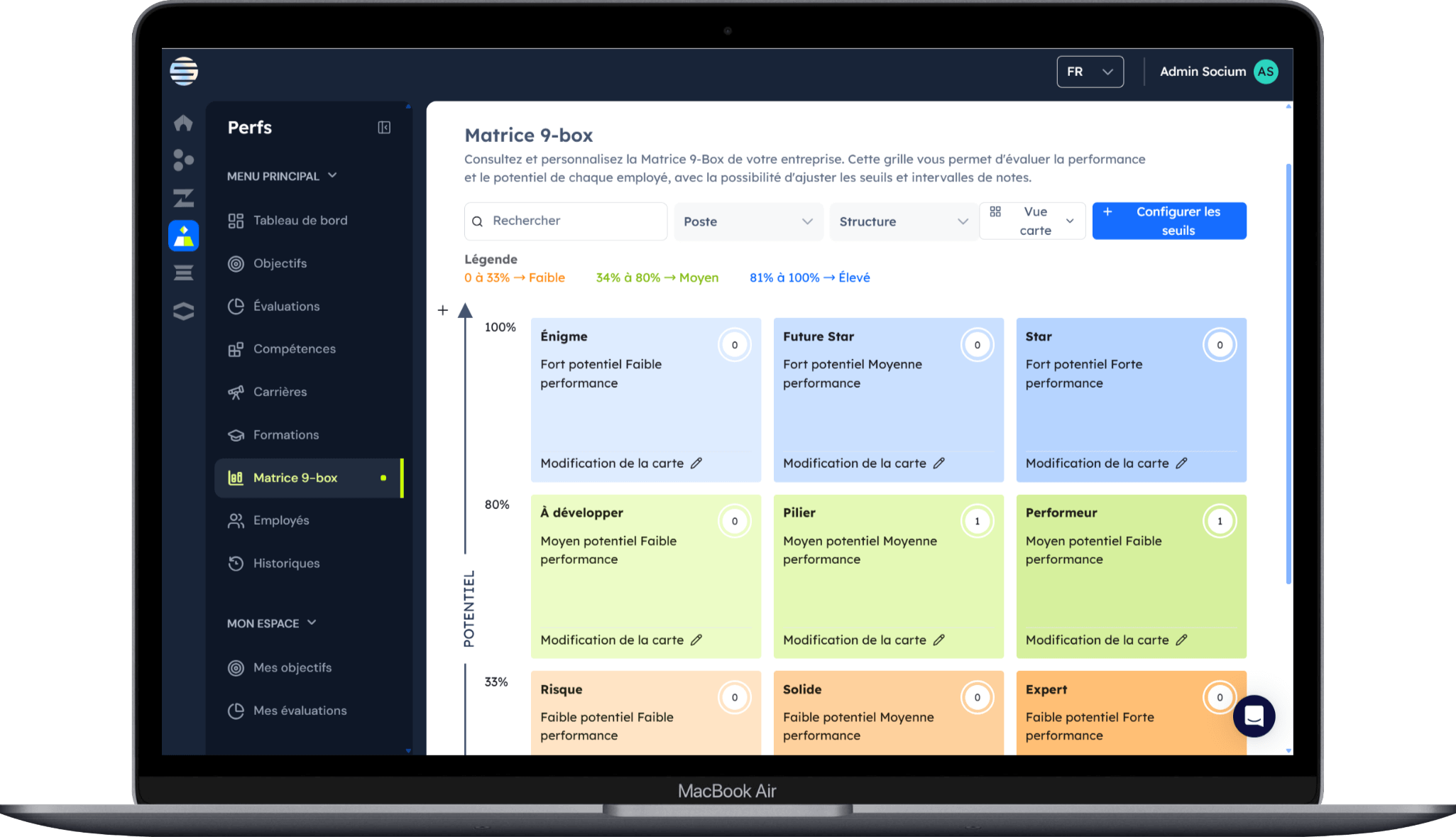Click Configurer les seuils button
1456x837 pixels.
click(x=1168, y=221)
